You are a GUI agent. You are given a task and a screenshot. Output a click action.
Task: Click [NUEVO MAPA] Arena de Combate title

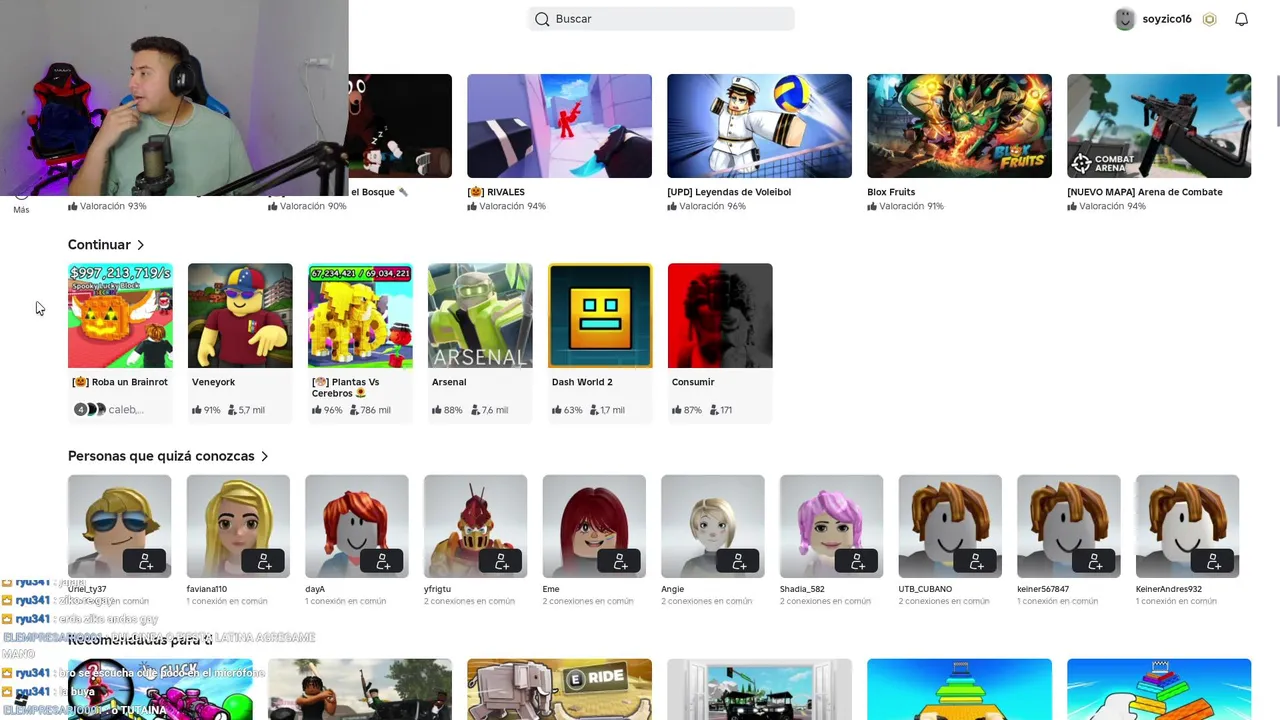pos(1145,192)
